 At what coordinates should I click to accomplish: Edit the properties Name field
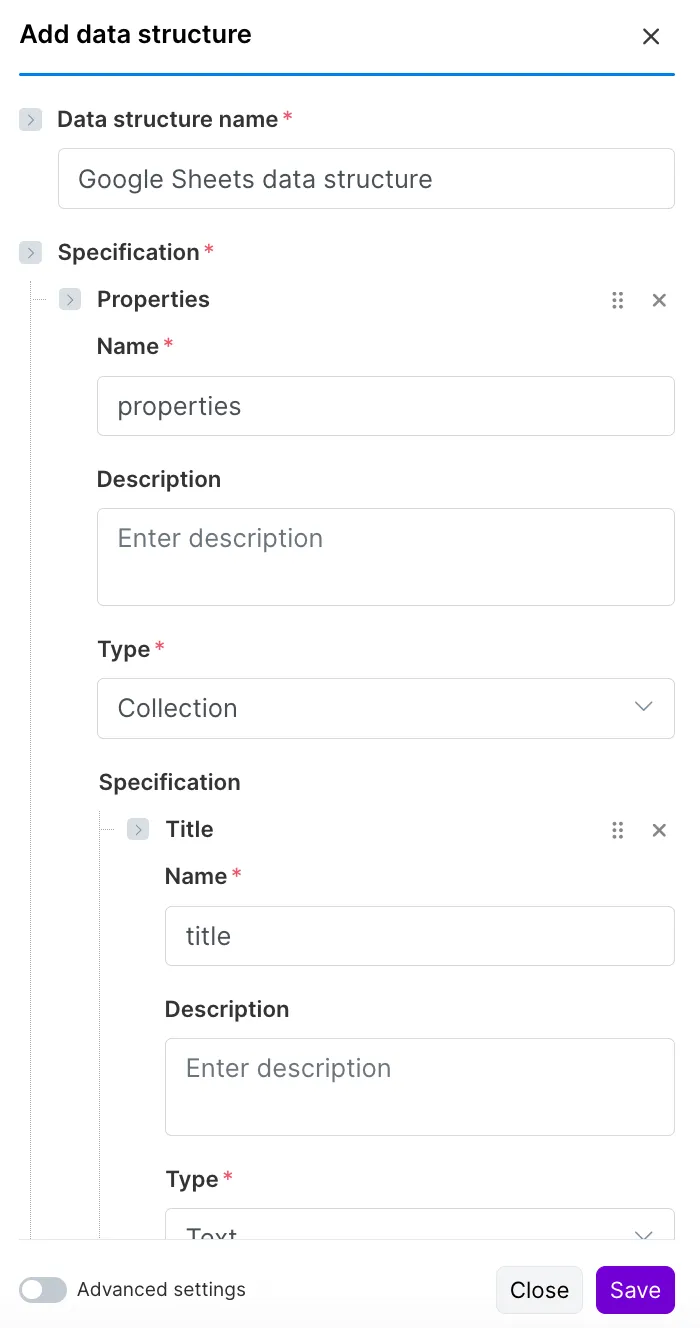[x=386, y=406]
